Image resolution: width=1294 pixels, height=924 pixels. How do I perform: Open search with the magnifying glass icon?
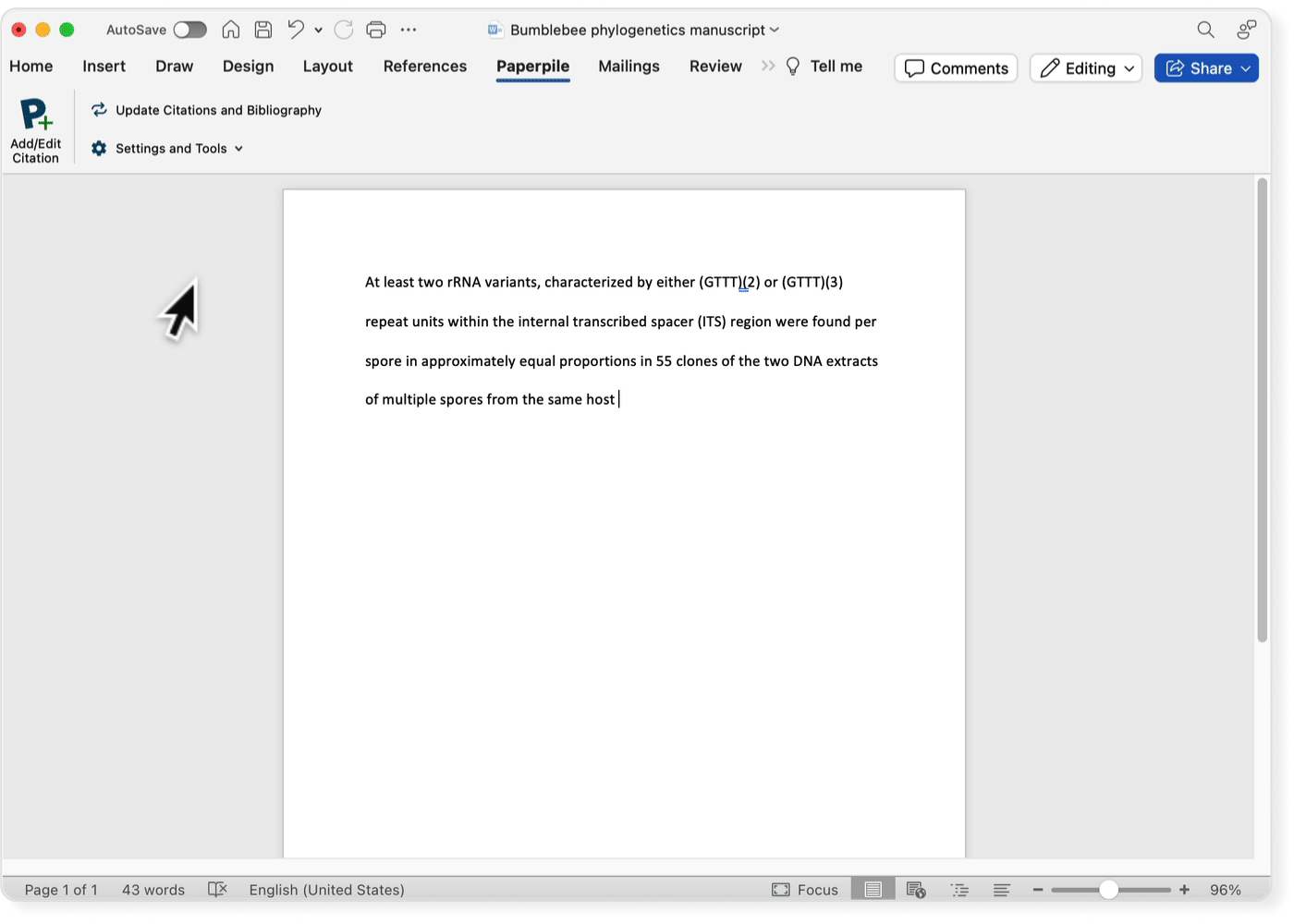1205,30
